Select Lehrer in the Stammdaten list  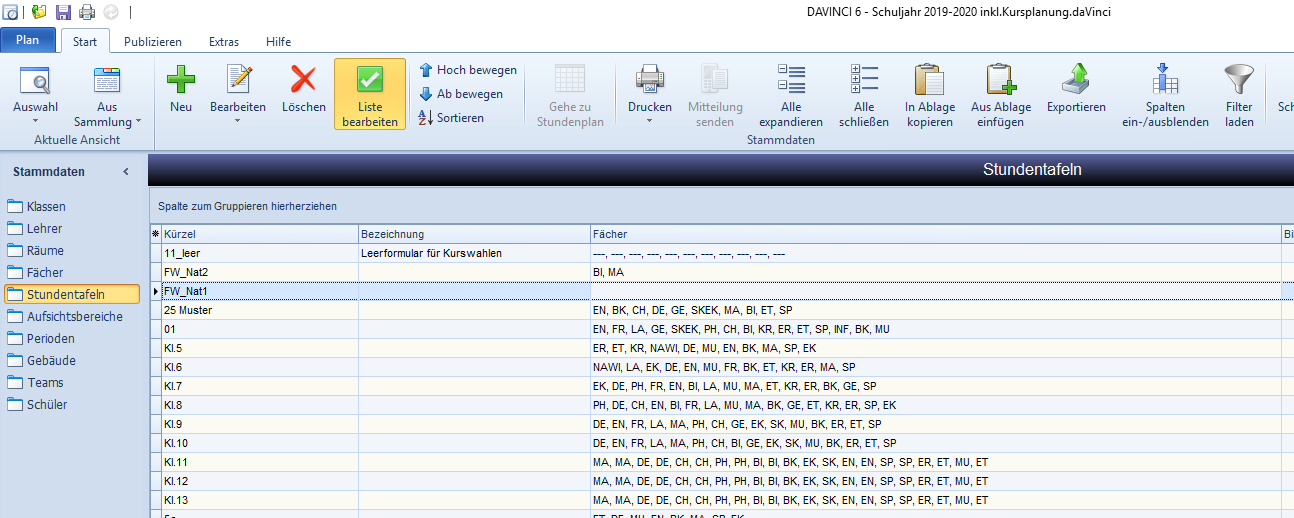[x=45, y=229]
